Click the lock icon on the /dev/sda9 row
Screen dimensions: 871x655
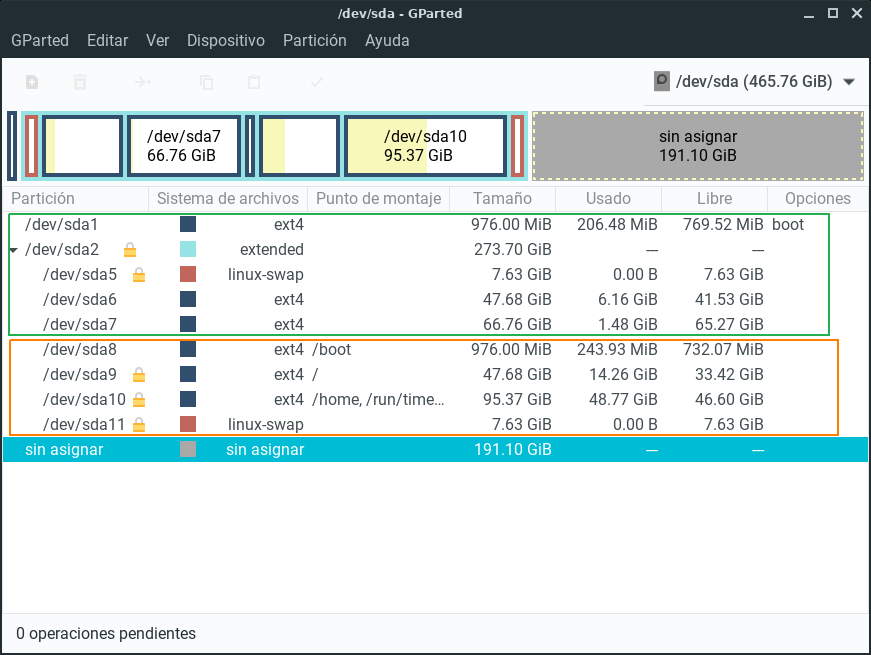click(x=139, y=374)
